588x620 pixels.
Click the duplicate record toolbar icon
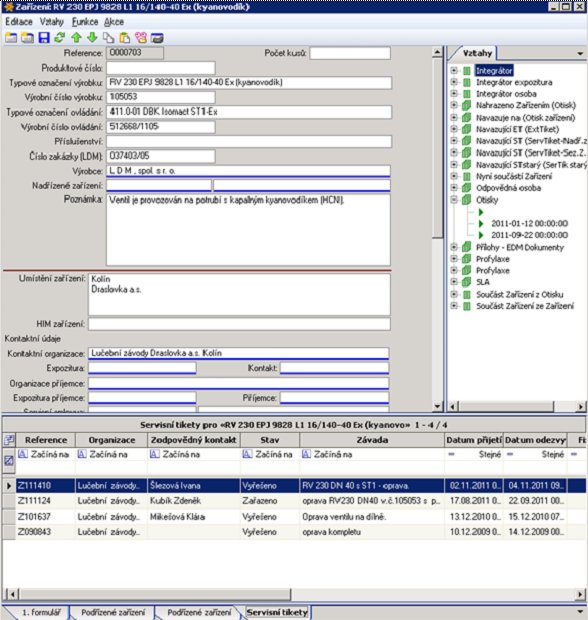coord(27,38)
